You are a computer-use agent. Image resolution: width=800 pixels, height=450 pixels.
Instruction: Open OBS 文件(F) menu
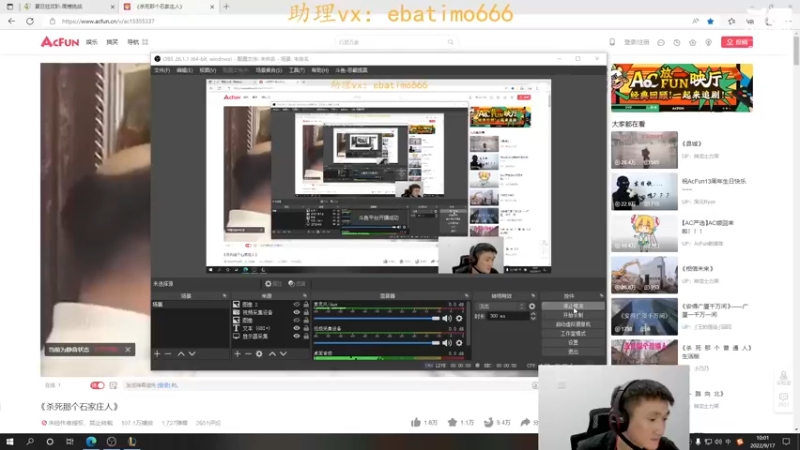tap(162, 70)
